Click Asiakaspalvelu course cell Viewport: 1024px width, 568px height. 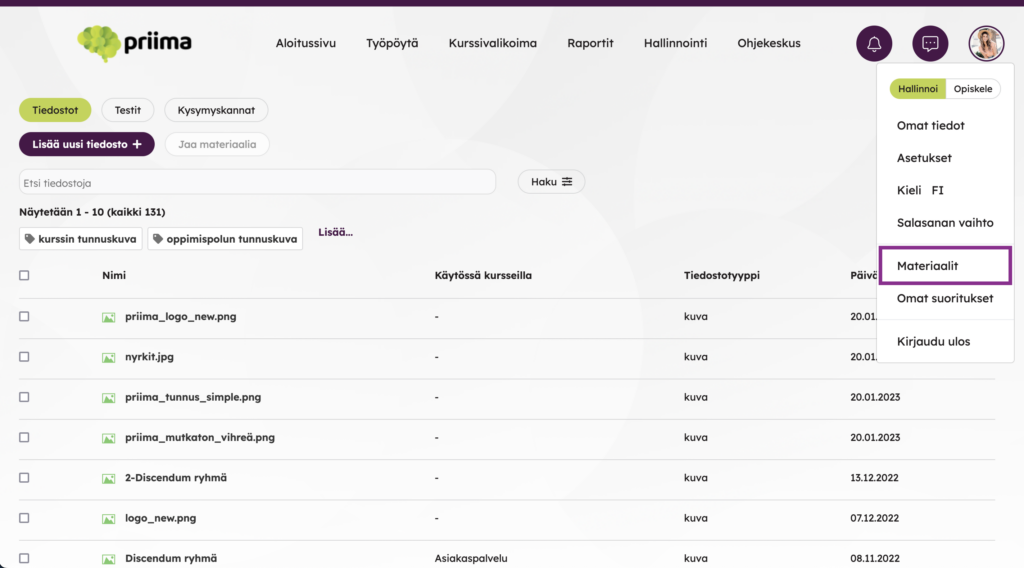click(x=471, y=559)
